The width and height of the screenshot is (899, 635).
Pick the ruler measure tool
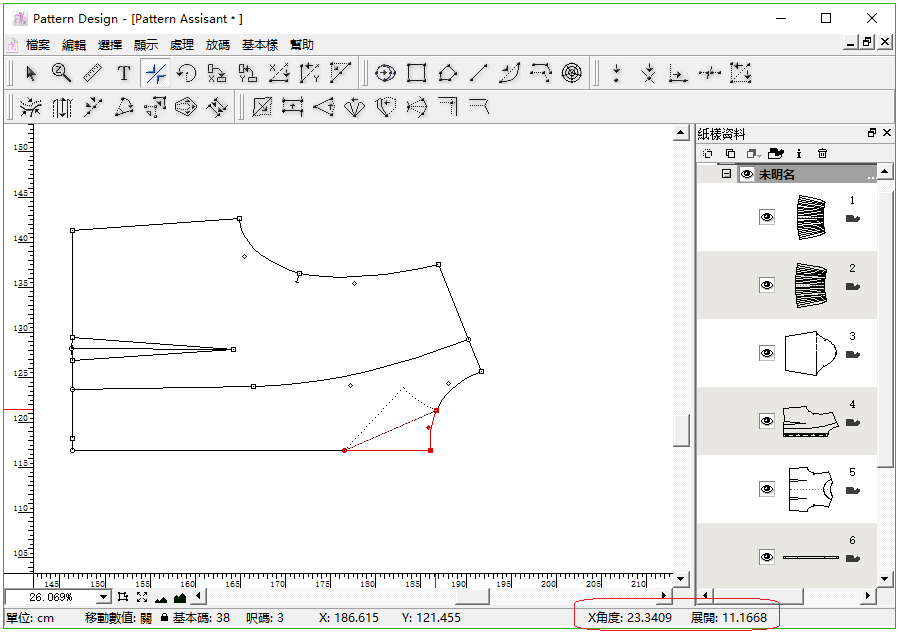click(92, 73)
